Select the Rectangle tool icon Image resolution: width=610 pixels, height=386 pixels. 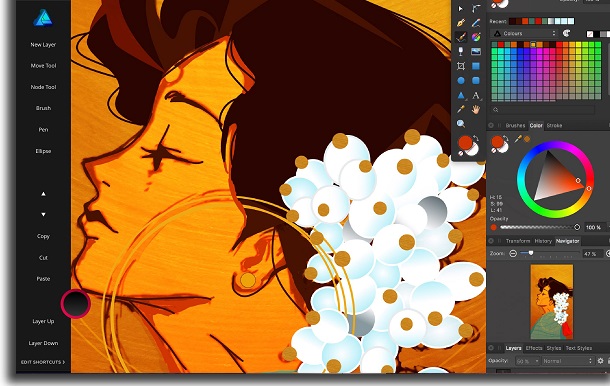coord(476,66)
